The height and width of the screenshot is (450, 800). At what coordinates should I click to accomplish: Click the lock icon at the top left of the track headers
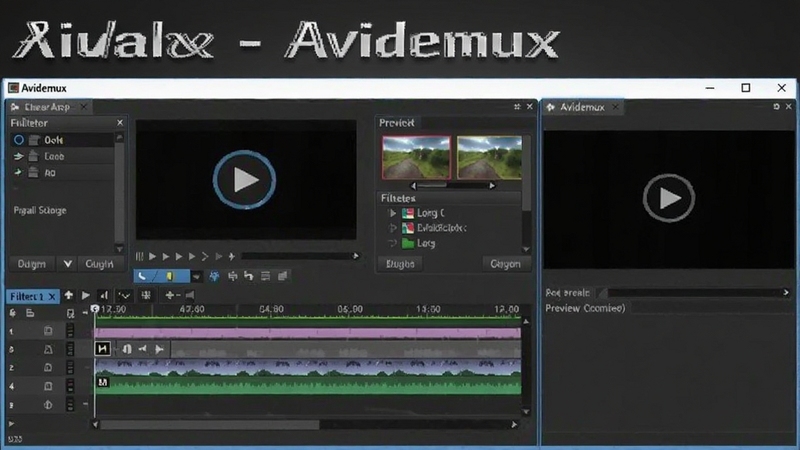[12, 313]
